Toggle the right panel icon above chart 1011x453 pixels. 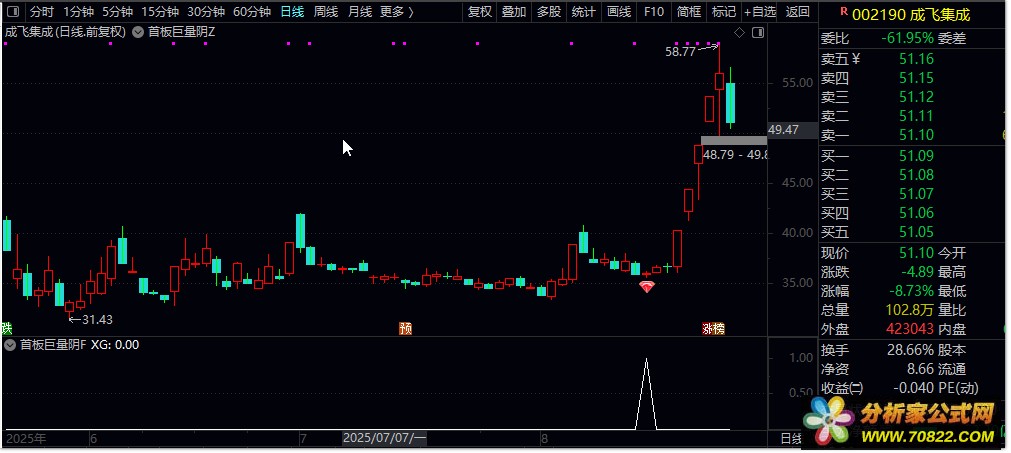coord(758,32)
